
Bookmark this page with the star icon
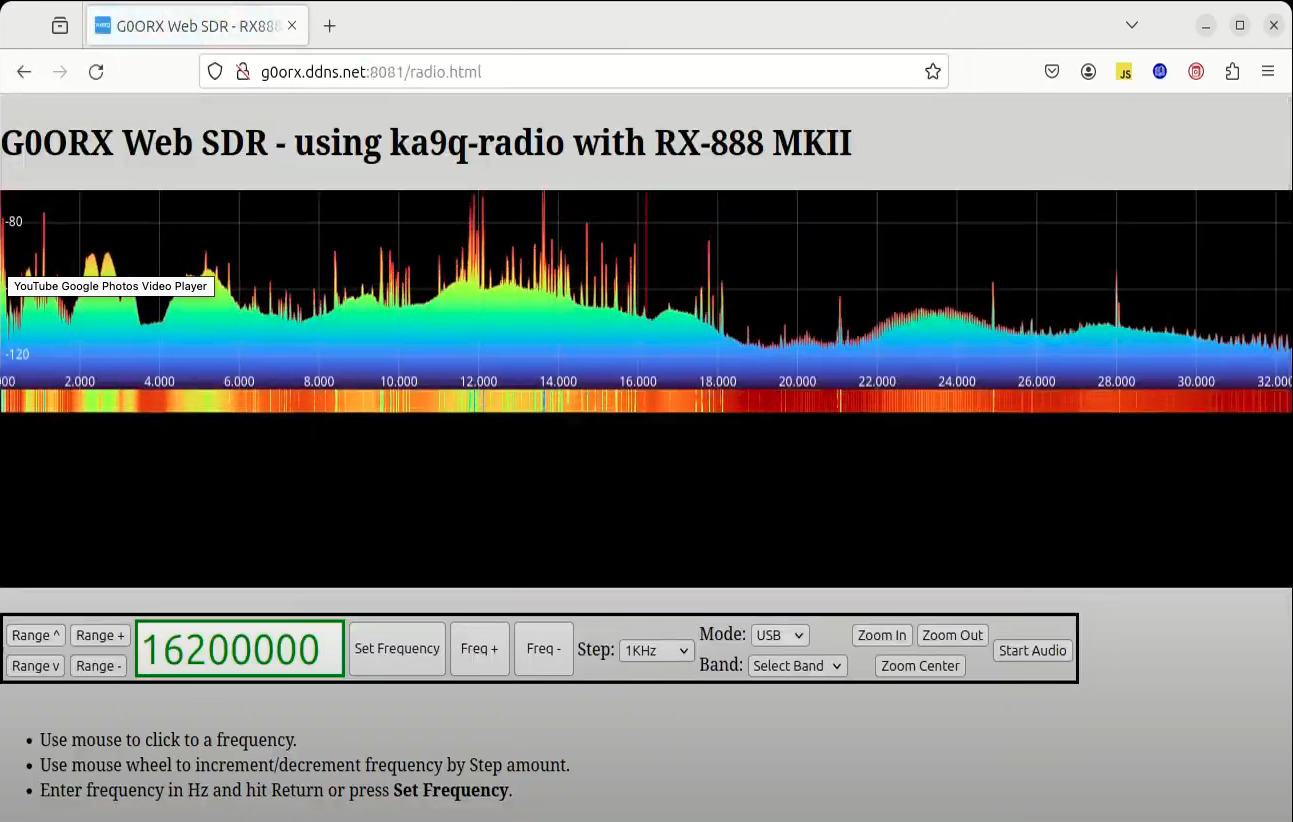pos(932,72)
